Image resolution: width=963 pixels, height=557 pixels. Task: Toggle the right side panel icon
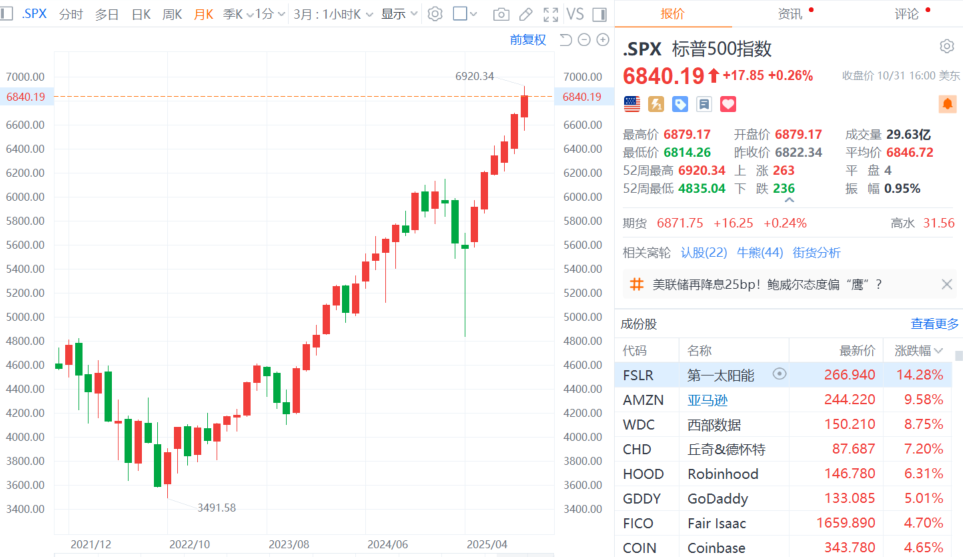600,14
